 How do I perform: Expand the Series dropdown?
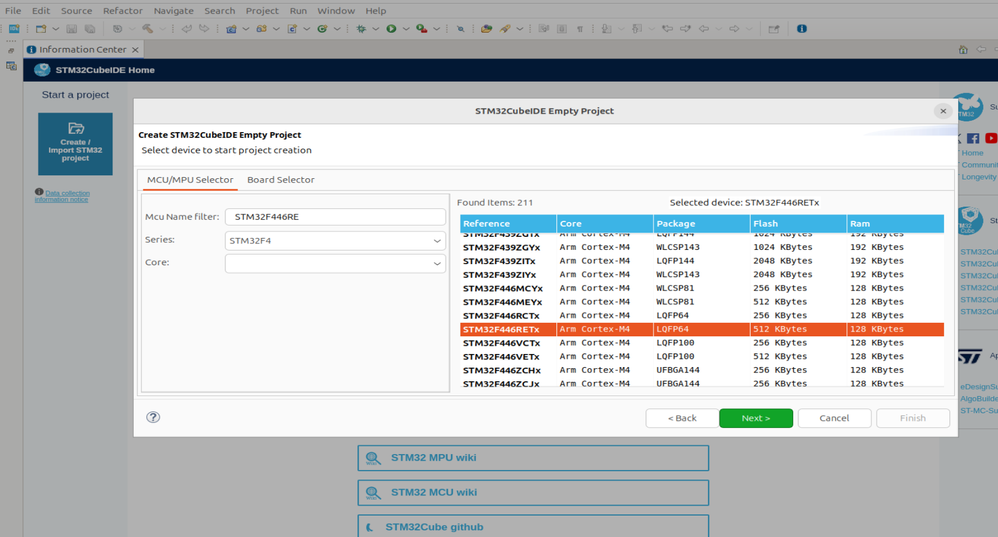click(x=335, y=241)
